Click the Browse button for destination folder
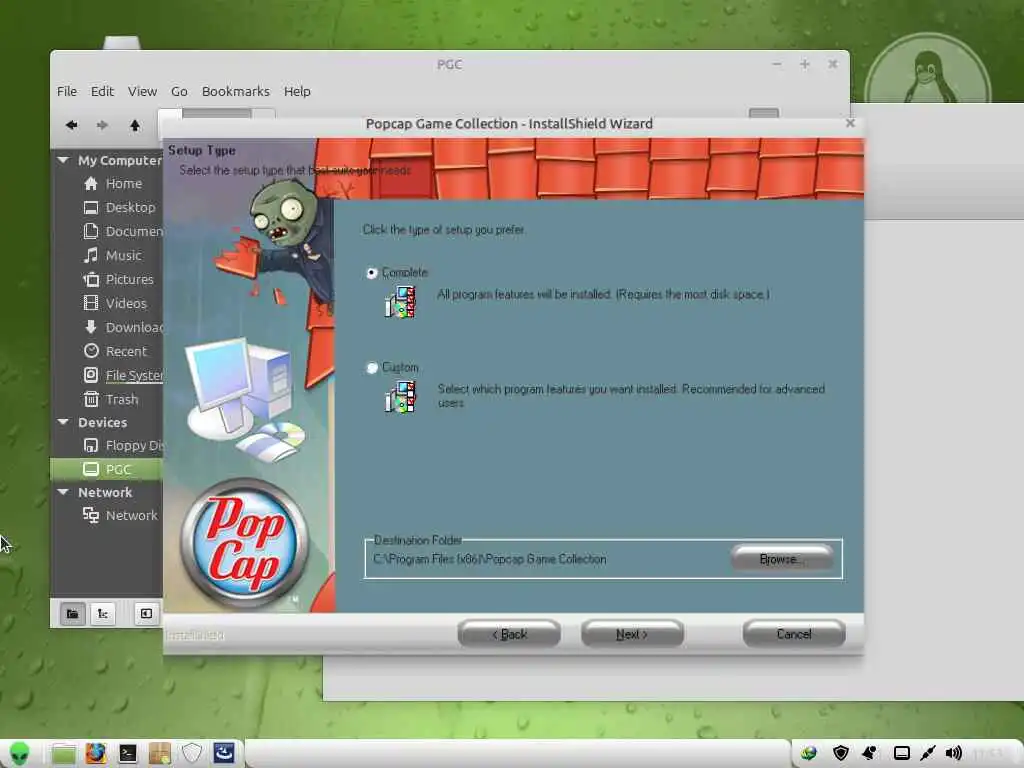 pyautogui.click(x=781, y=559)
